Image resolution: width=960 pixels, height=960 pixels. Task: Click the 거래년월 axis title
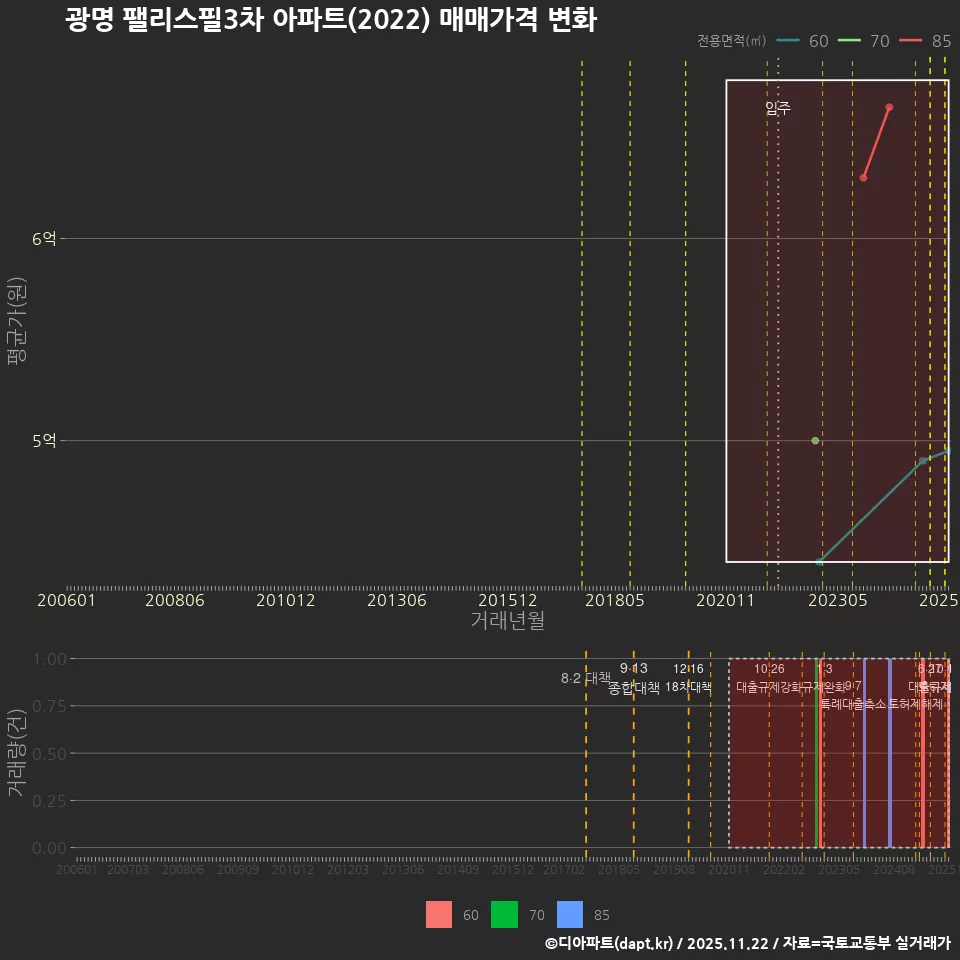[508, 620]
